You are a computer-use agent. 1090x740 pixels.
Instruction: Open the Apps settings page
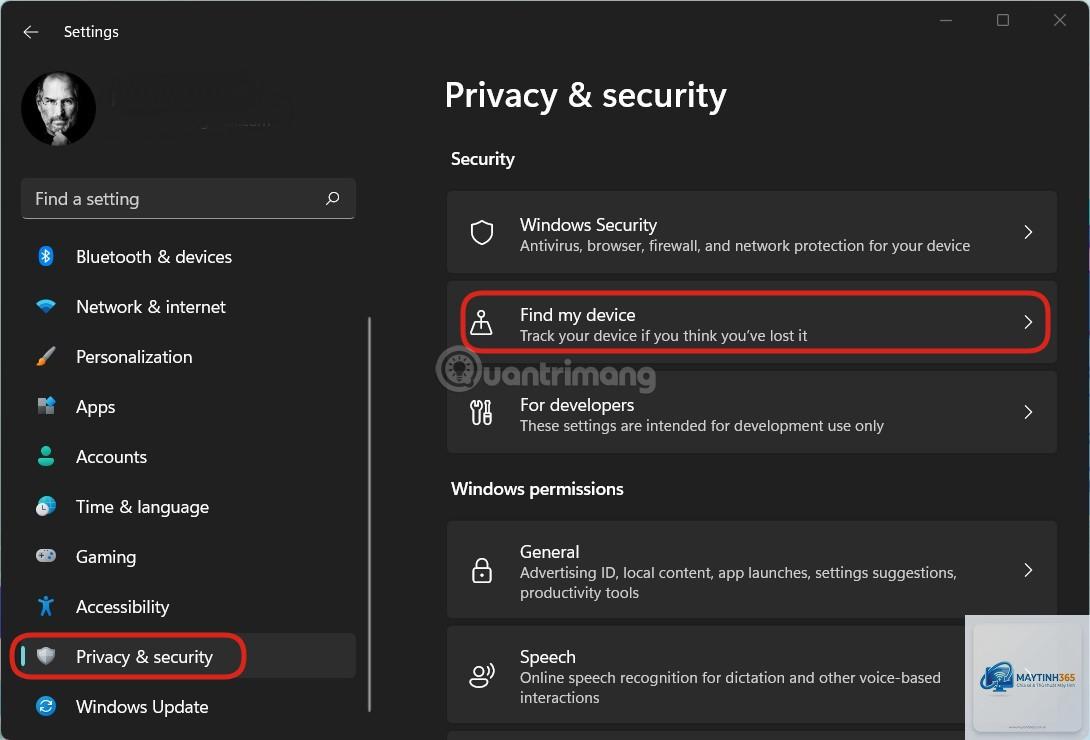(x=188, y=406)
